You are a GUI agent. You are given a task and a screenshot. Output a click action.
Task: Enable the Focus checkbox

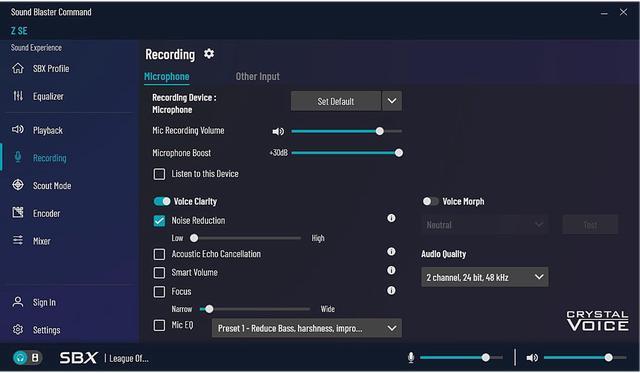[159, 292]
